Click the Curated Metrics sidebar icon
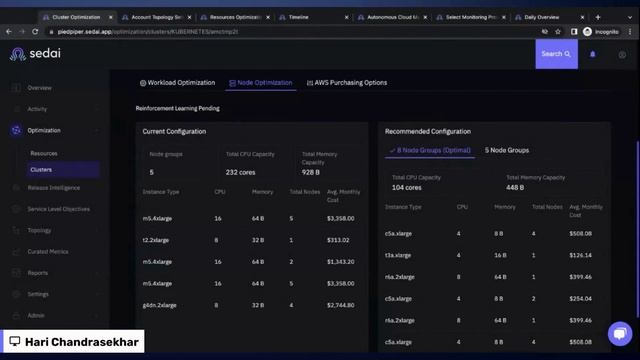640x360 pixels. pyautogui.click(x=16, y=251)
